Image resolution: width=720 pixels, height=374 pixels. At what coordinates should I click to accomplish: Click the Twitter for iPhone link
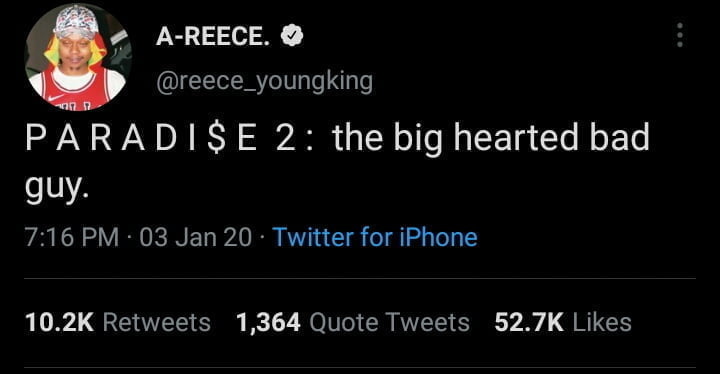375,237
